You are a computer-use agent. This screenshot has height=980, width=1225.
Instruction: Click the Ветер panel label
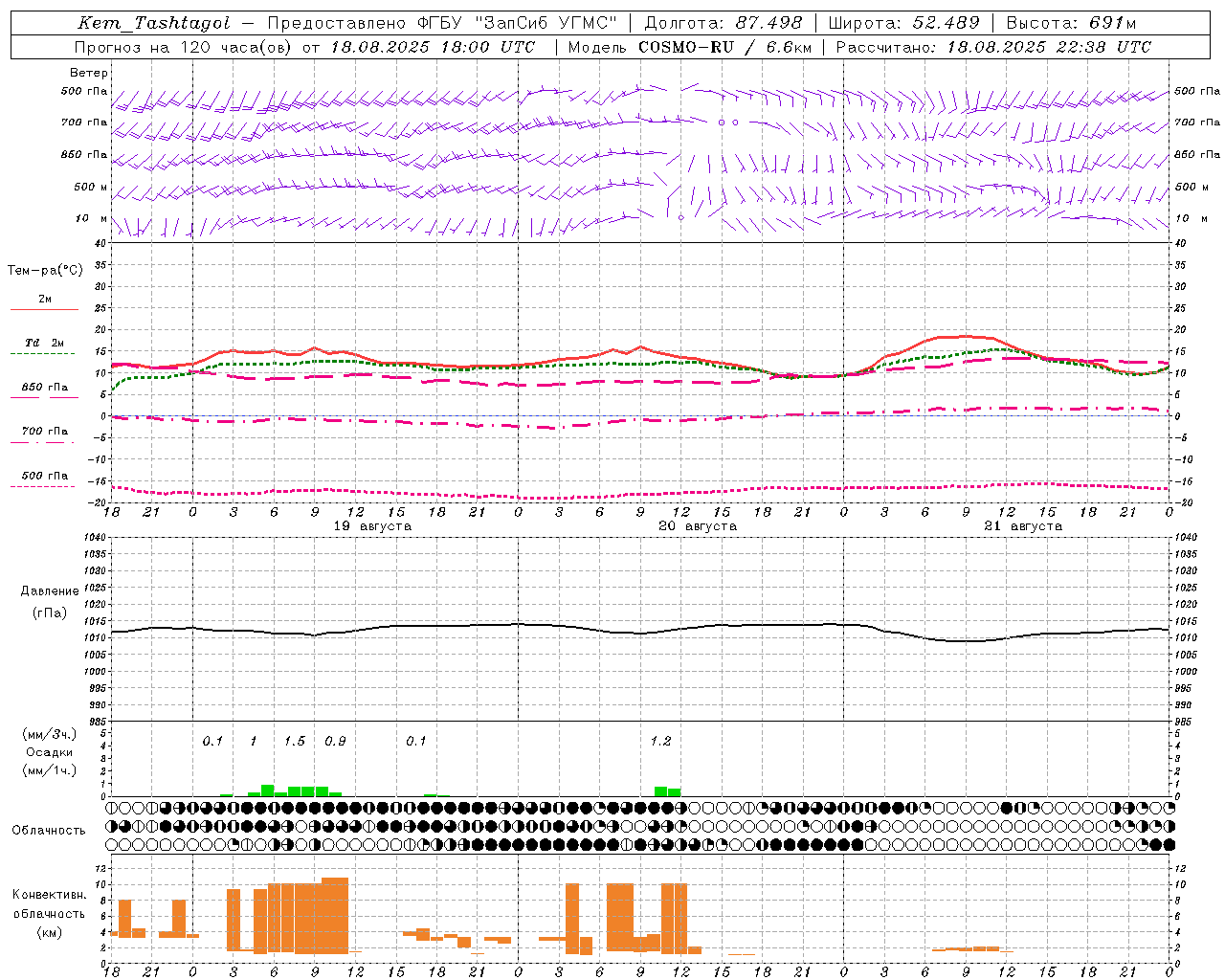[89, 73]
